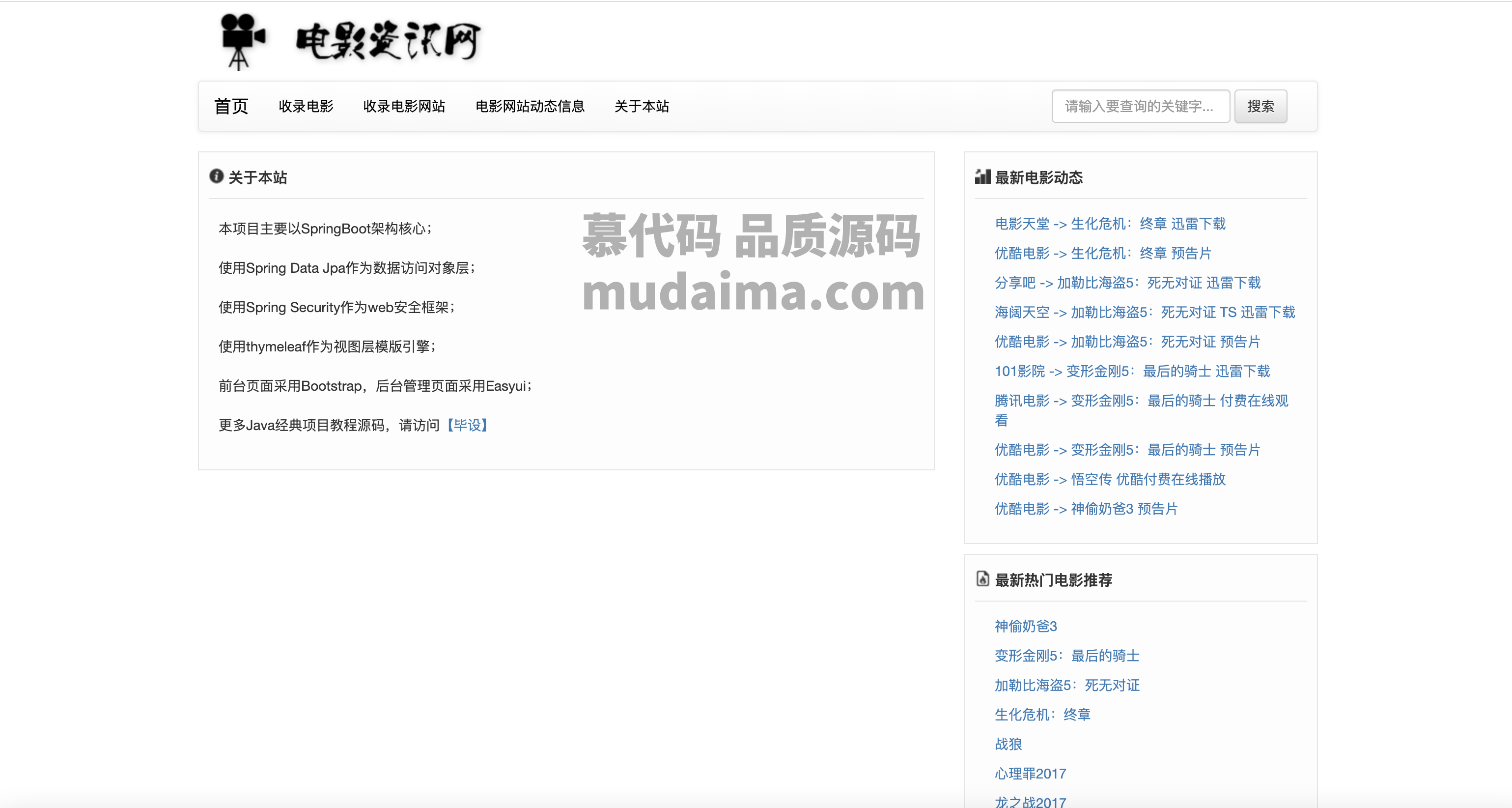Image resolution: width=1512 pixels, height=808 pixels.
Task: Click the 关于本站 panel heading
Action: click(257, 177)
